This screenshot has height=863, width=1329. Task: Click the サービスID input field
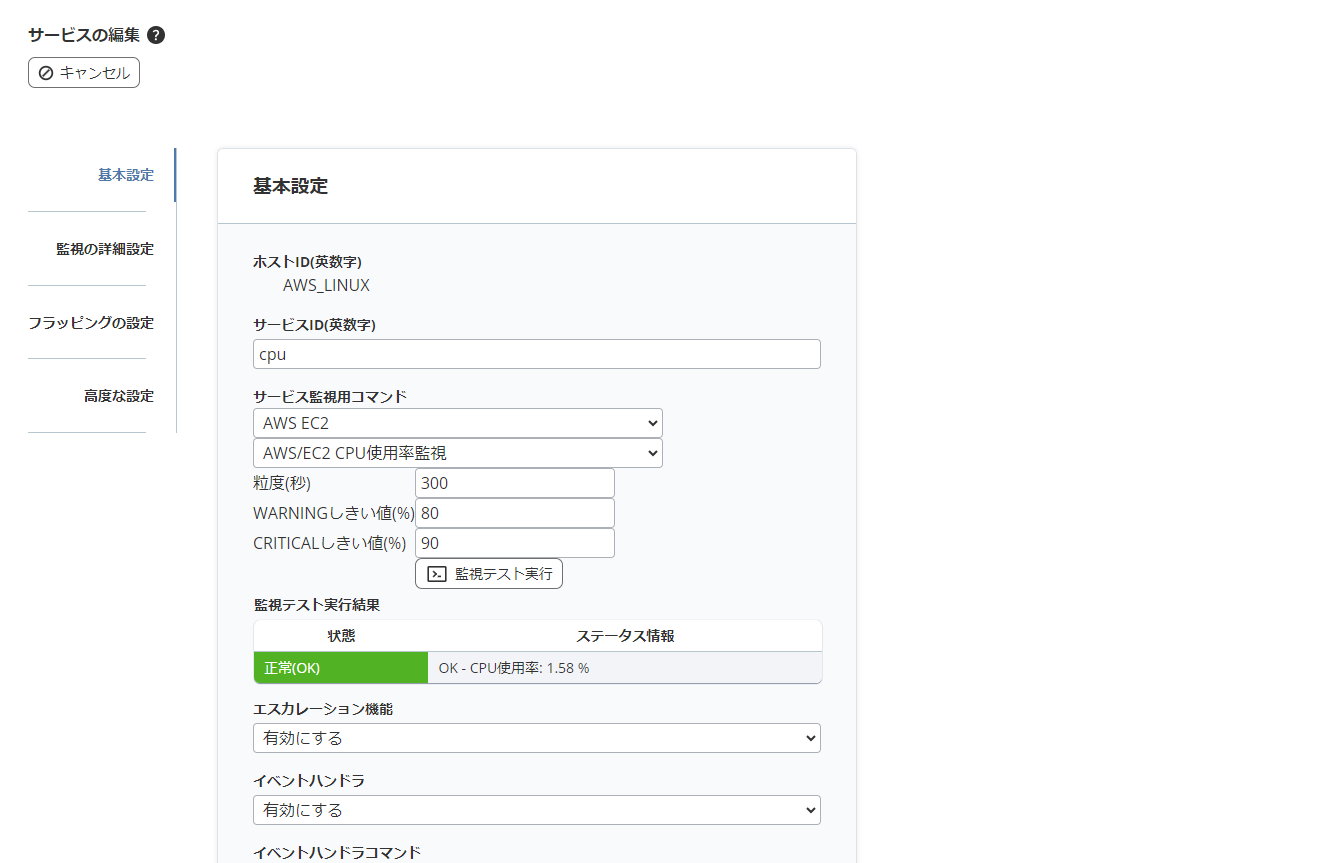(x=537, y=354)
